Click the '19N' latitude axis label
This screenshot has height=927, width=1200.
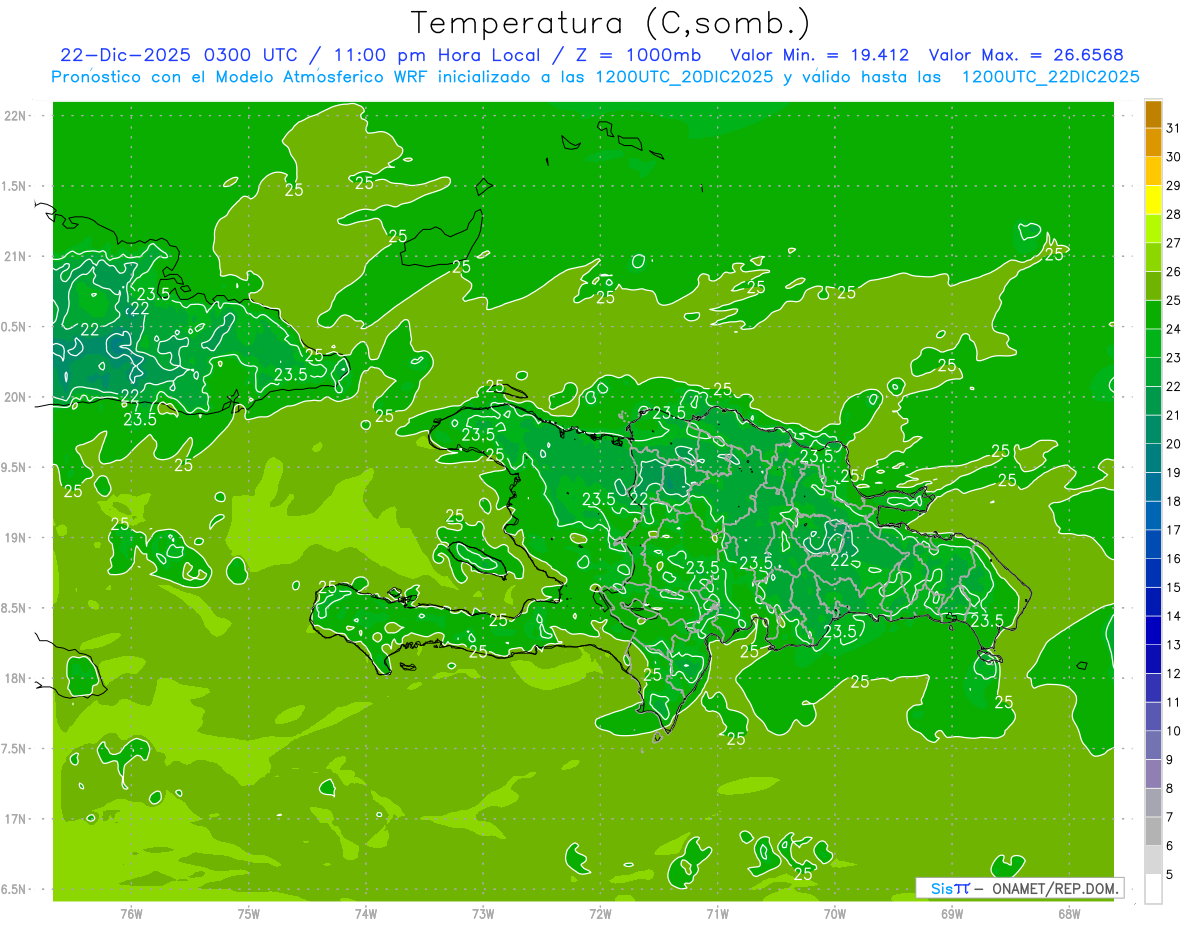pyautogui.click(x=15, y=538)
